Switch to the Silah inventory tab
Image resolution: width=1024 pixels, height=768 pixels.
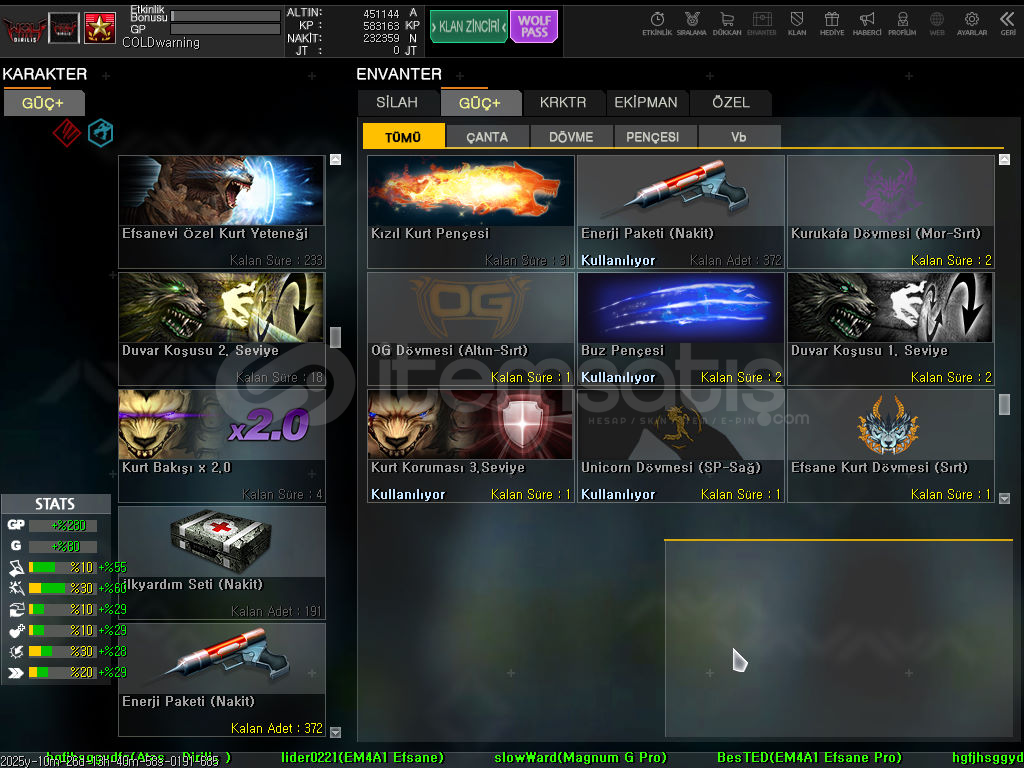(x=397, y=103)
